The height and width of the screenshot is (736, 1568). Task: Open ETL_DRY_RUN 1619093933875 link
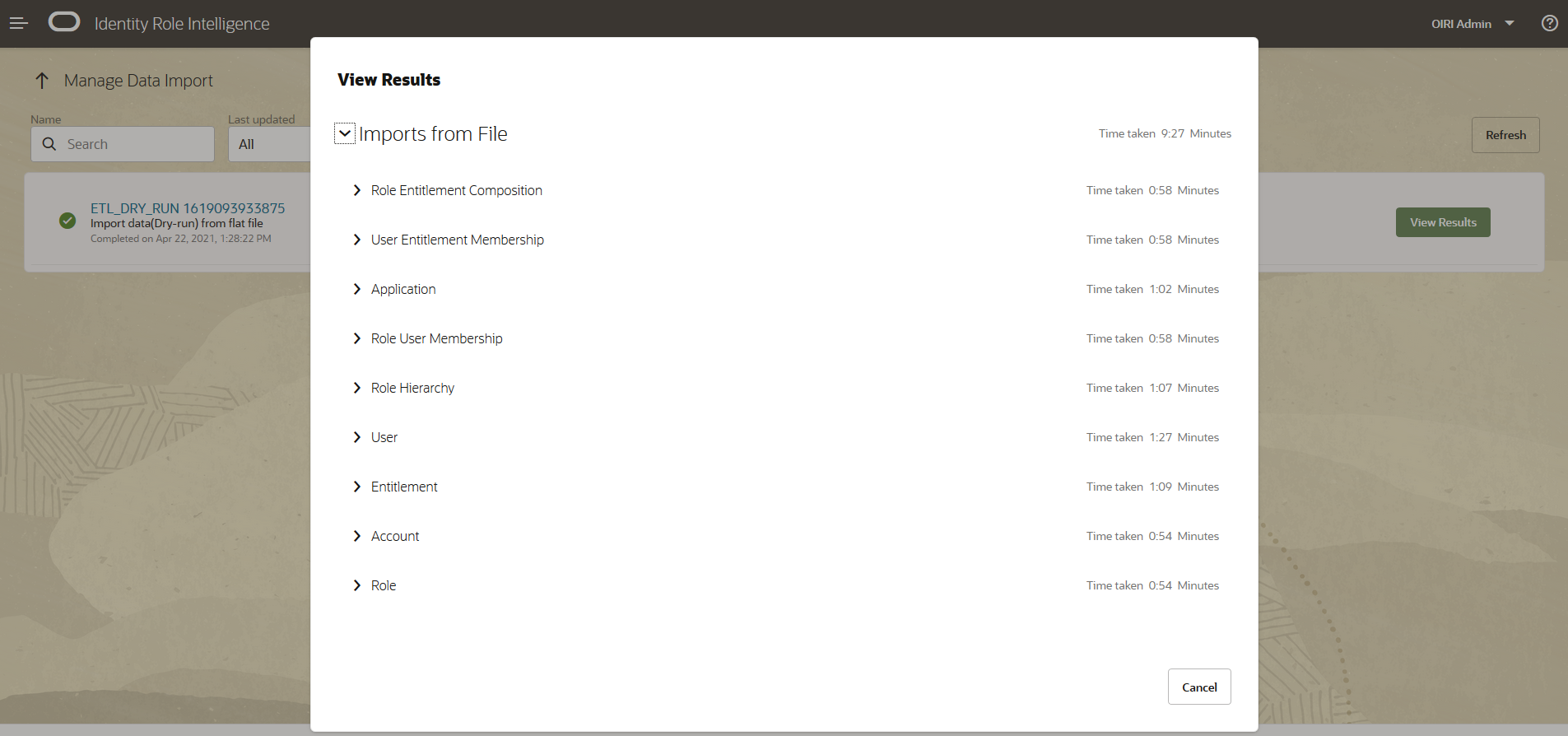(x=188, y=208)
